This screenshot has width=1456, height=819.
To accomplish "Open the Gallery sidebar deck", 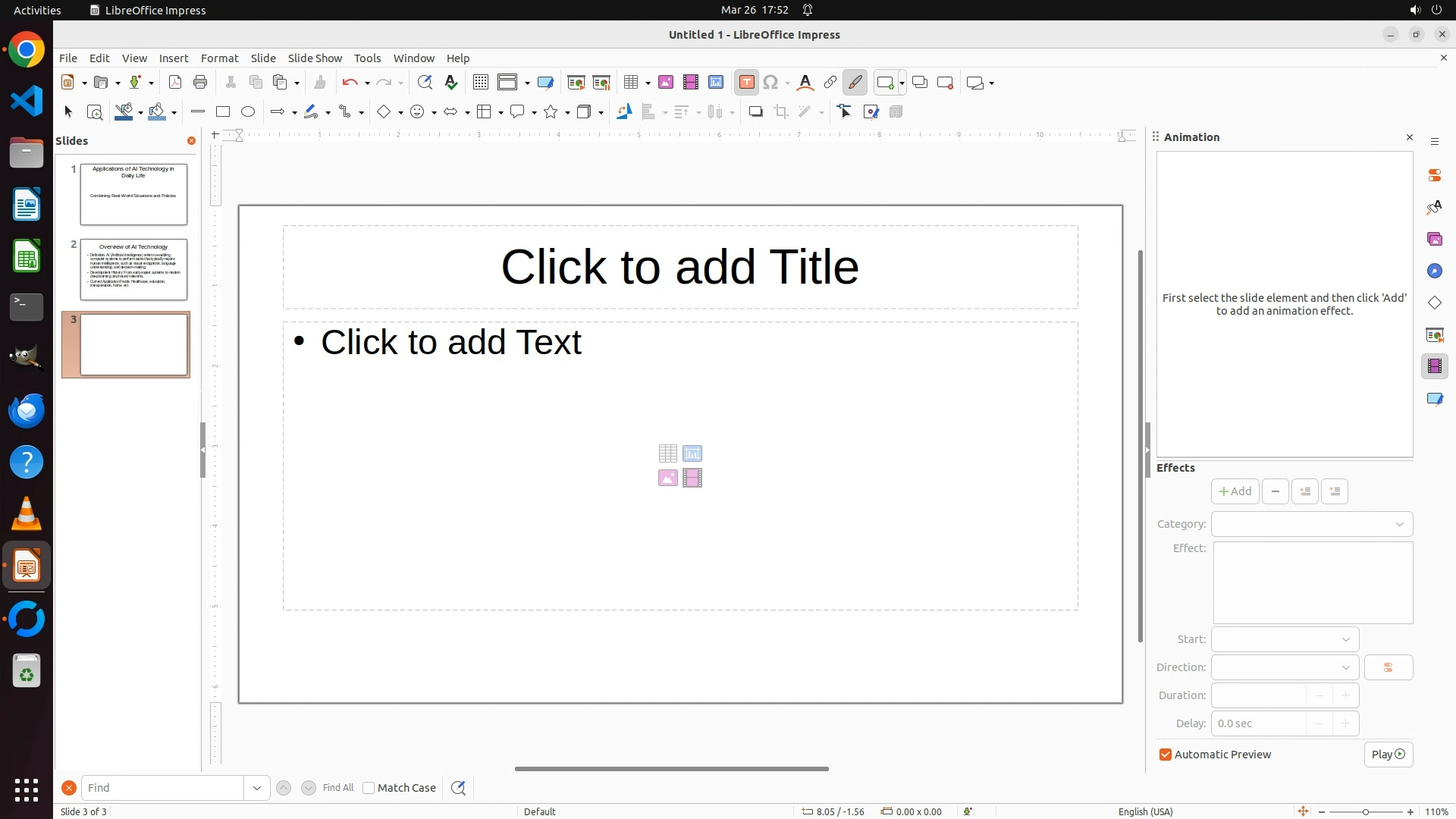I will [x=1434, y=240].
